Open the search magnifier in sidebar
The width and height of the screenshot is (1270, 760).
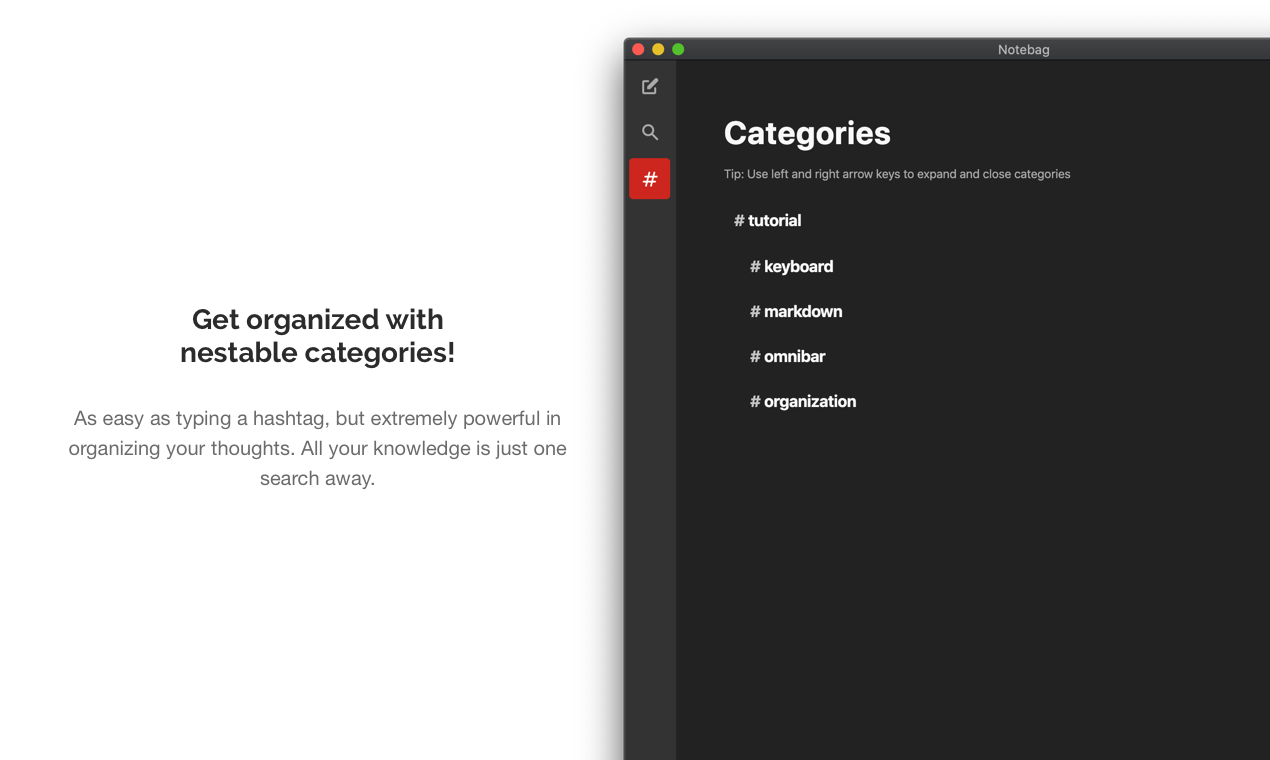pyautogui.click(x=650, y=132)
